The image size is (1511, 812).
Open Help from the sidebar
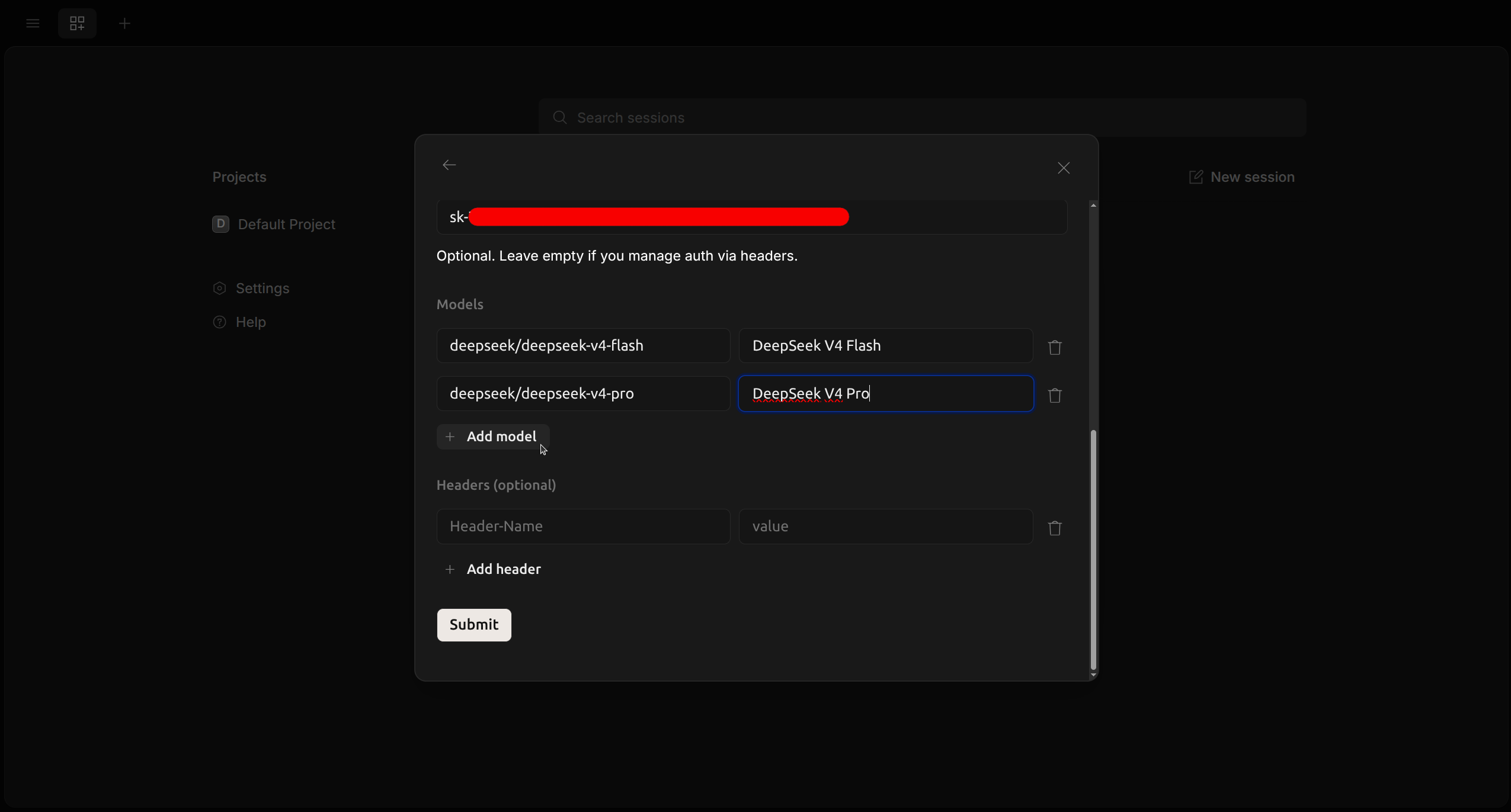pyautogui.click(x=239, y=322)
